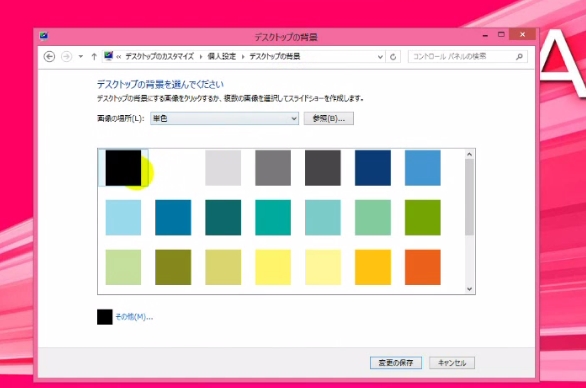Minimize the デスクトップの背景 window
Viewport: 586px width, 388px height.
pyautogui.click(x=485, y=35)
